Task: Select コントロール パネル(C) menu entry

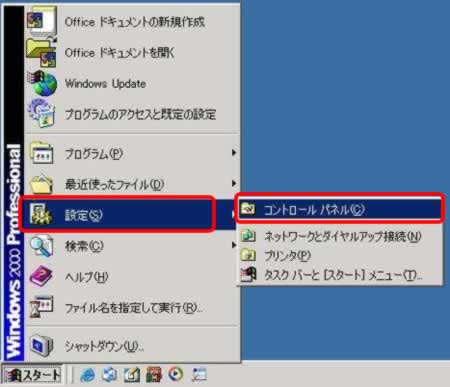Action: (340, 209)
